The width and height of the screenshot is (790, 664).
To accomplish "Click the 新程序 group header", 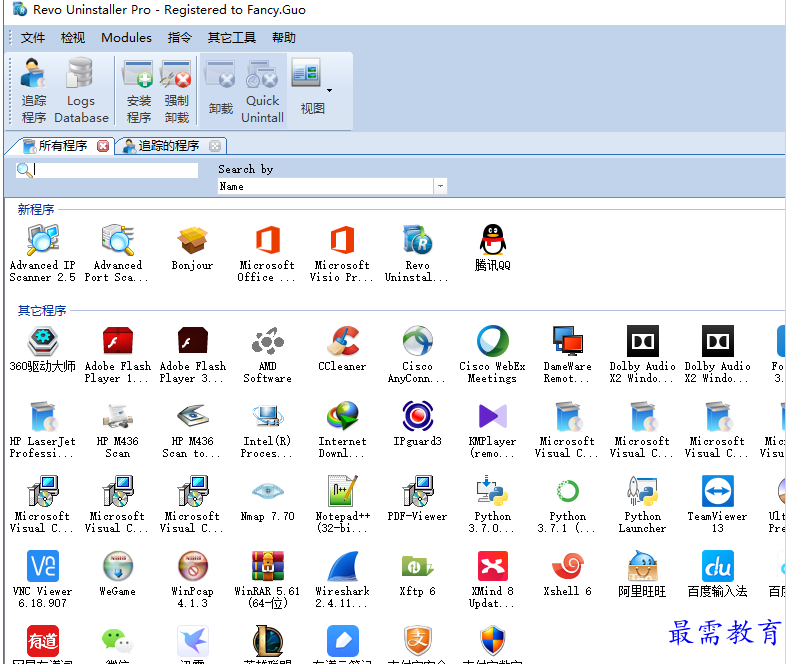I will click(36, 209).
